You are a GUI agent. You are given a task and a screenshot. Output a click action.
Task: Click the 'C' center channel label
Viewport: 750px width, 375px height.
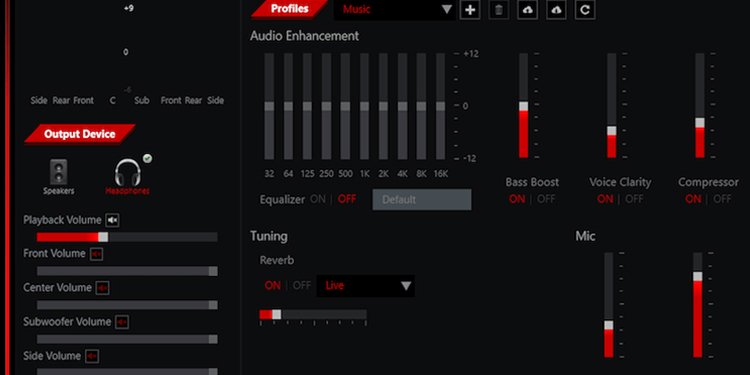(x=112, y=100)
